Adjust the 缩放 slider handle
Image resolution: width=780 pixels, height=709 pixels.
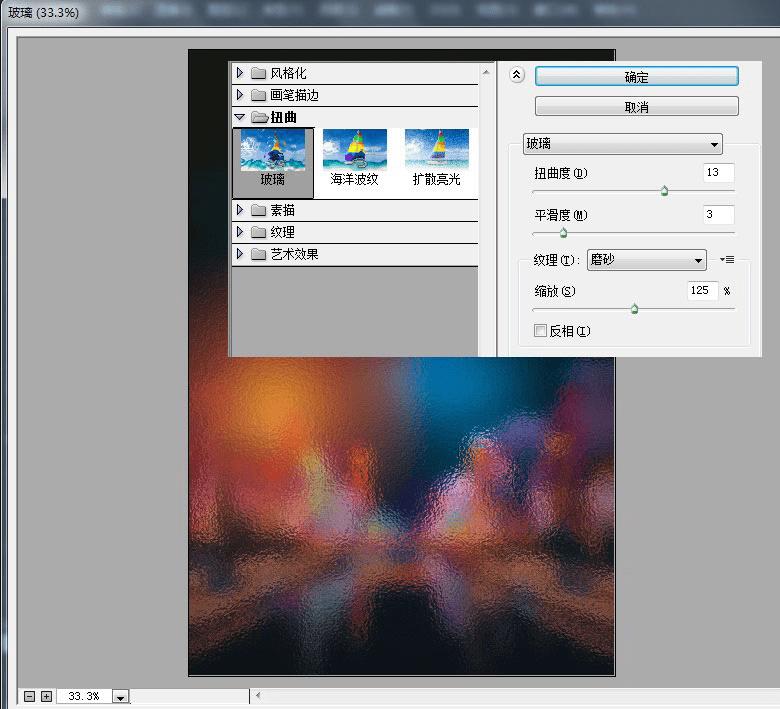coord(634,309)
